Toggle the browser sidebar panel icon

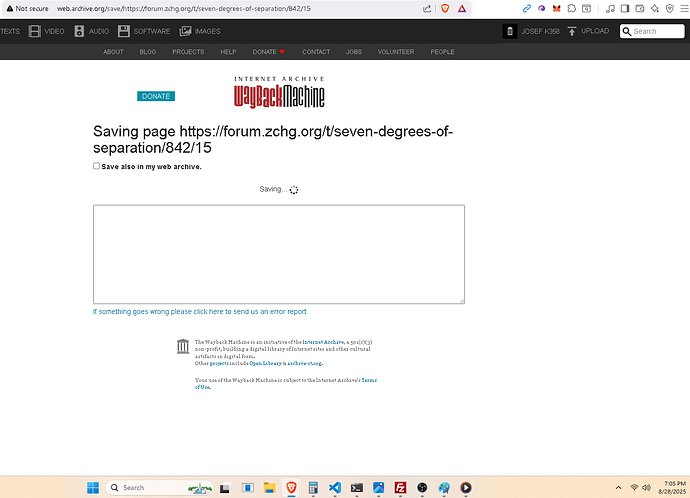625,8
